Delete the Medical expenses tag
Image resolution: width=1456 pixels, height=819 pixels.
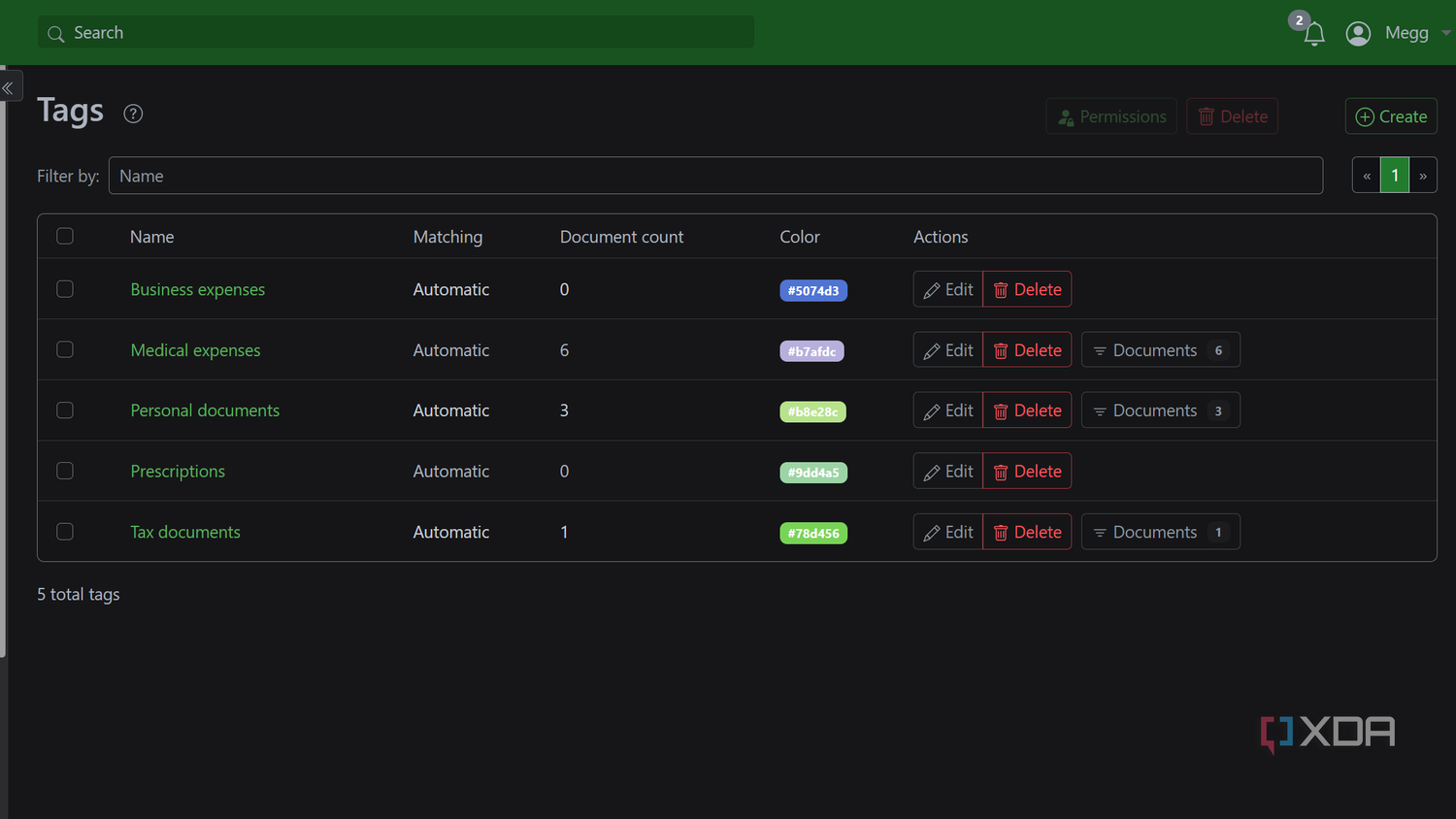(1027, 350)
